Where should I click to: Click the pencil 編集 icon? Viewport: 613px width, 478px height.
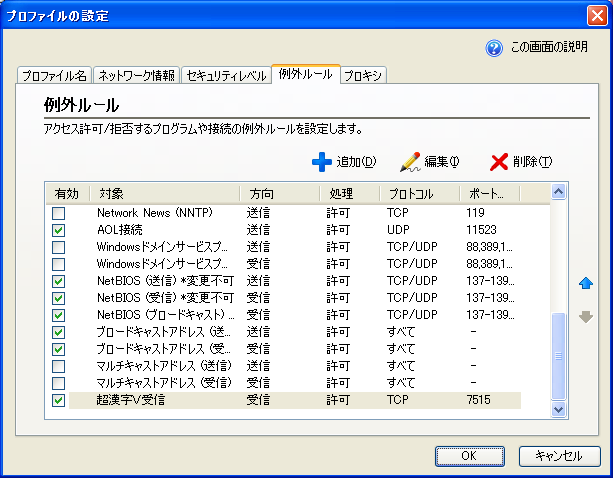[x=410, y=162]
